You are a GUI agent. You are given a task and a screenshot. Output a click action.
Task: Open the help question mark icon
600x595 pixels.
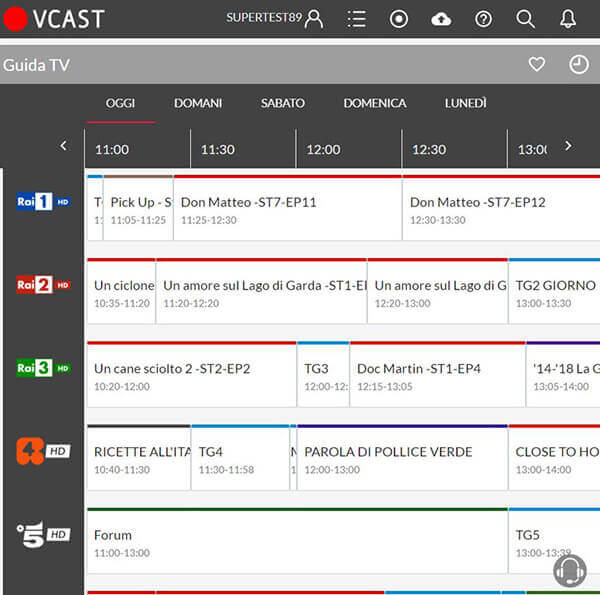483,19
